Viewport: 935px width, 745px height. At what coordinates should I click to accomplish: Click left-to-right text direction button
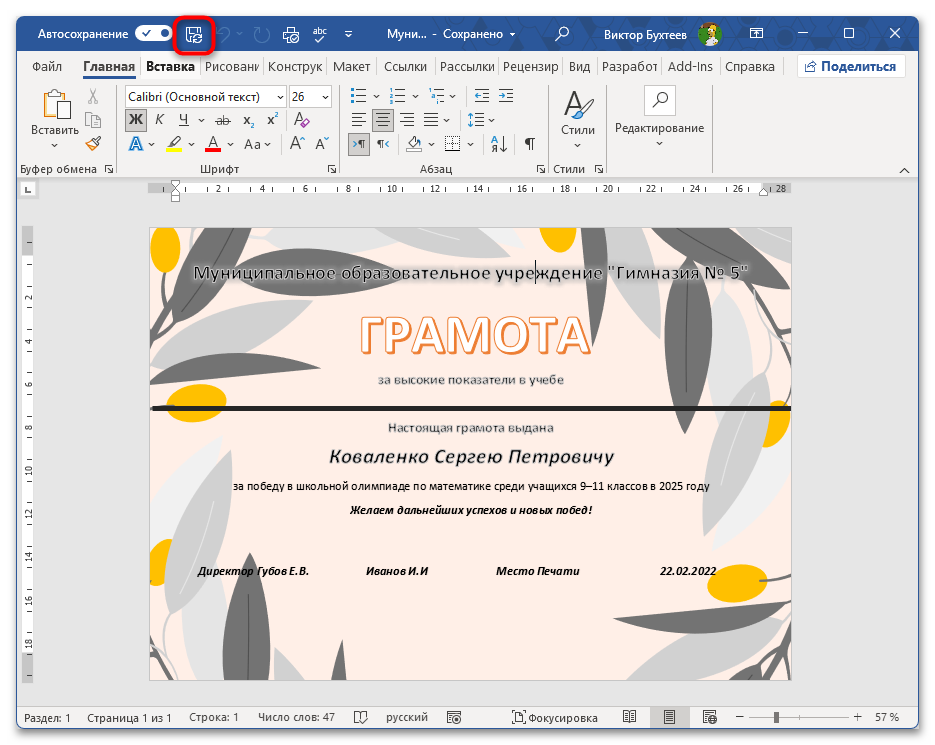(x=359, y=144)
